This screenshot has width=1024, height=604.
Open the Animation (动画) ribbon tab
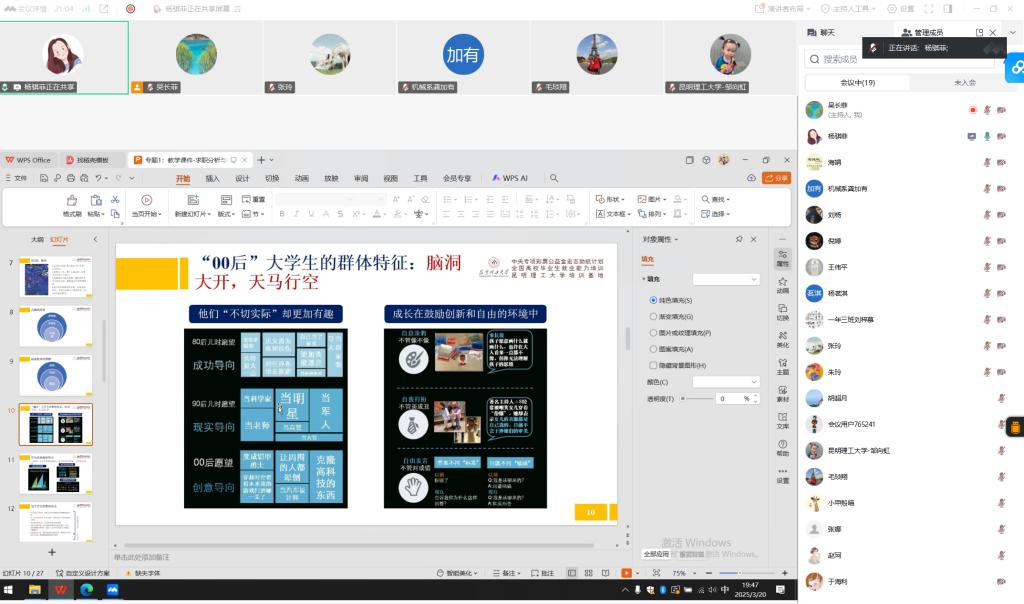(x=302, y=178)
